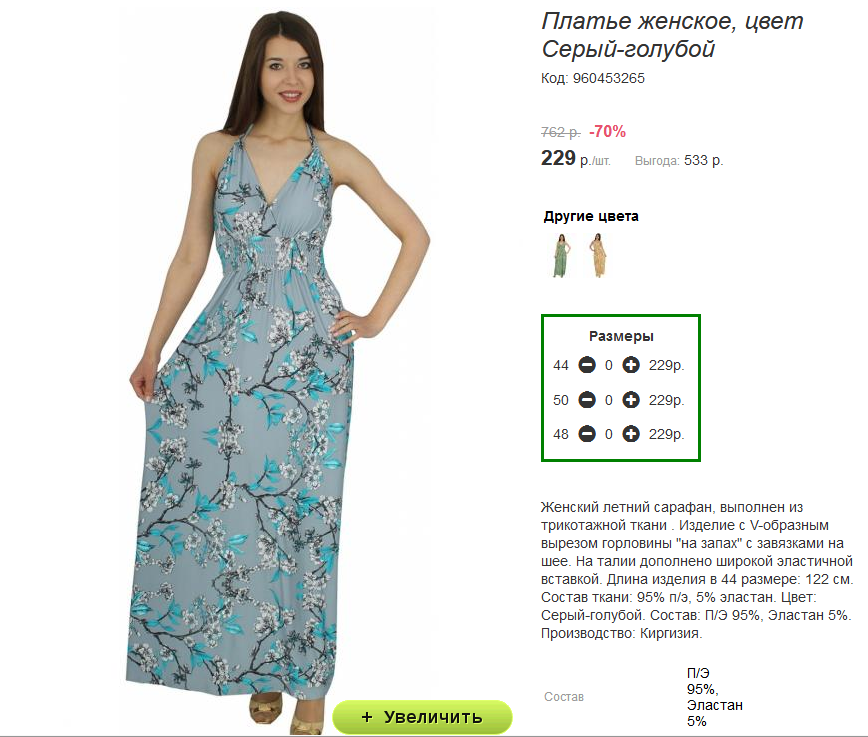
Task: Click the -70% discount label
Action: (x=607, y=132)
